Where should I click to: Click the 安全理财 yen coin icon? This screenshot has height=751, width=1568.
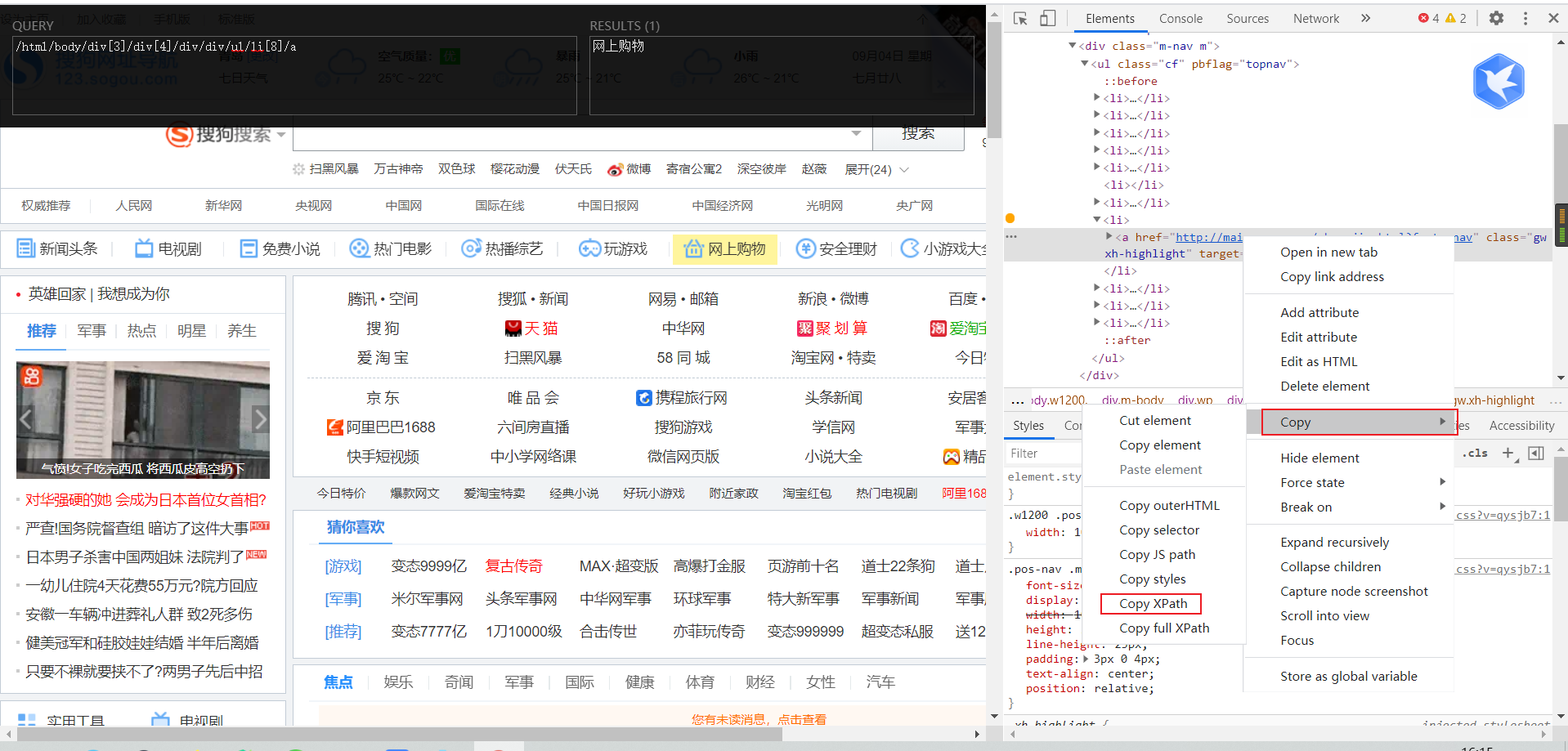click(806, 248)
